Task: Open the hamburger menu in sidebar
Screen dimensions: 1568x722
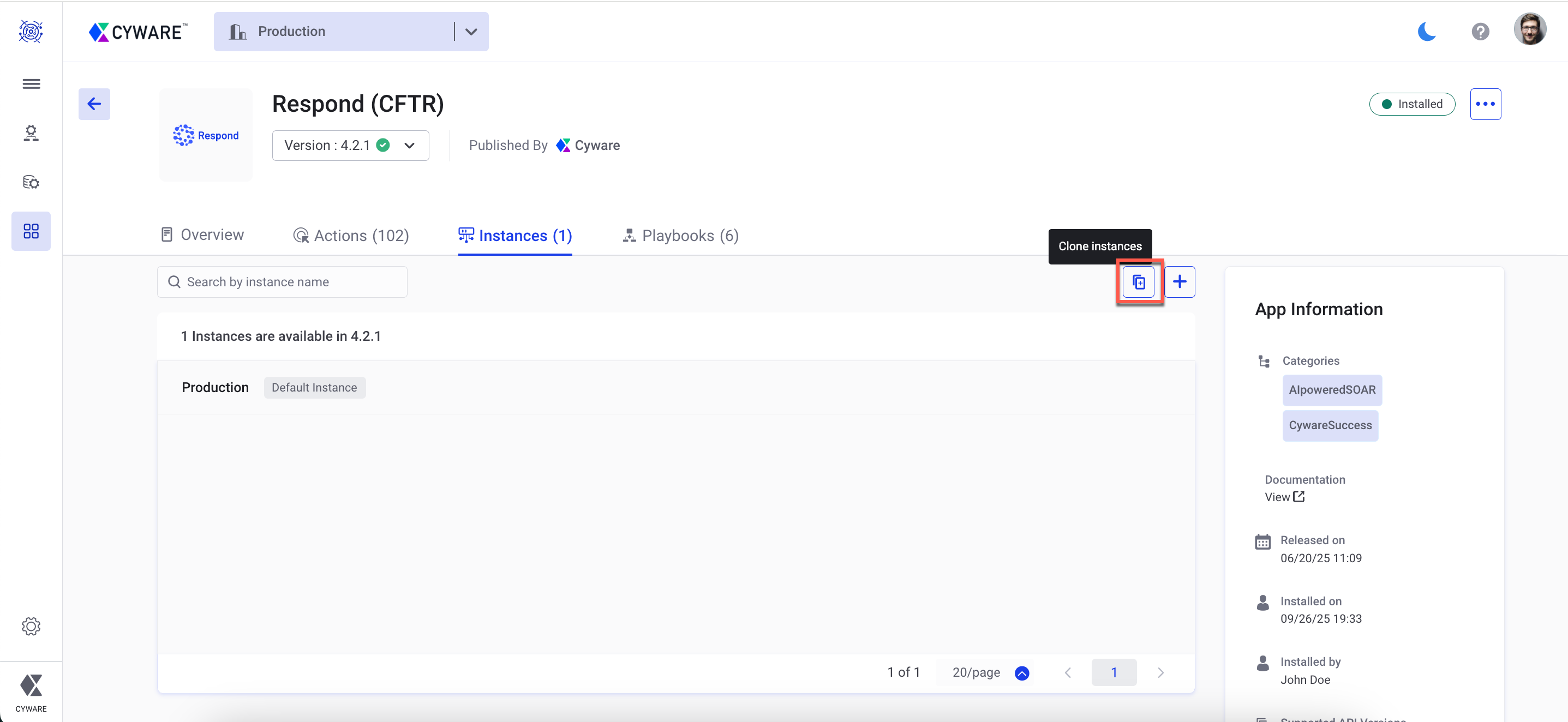Action: [x=31, y=84]
